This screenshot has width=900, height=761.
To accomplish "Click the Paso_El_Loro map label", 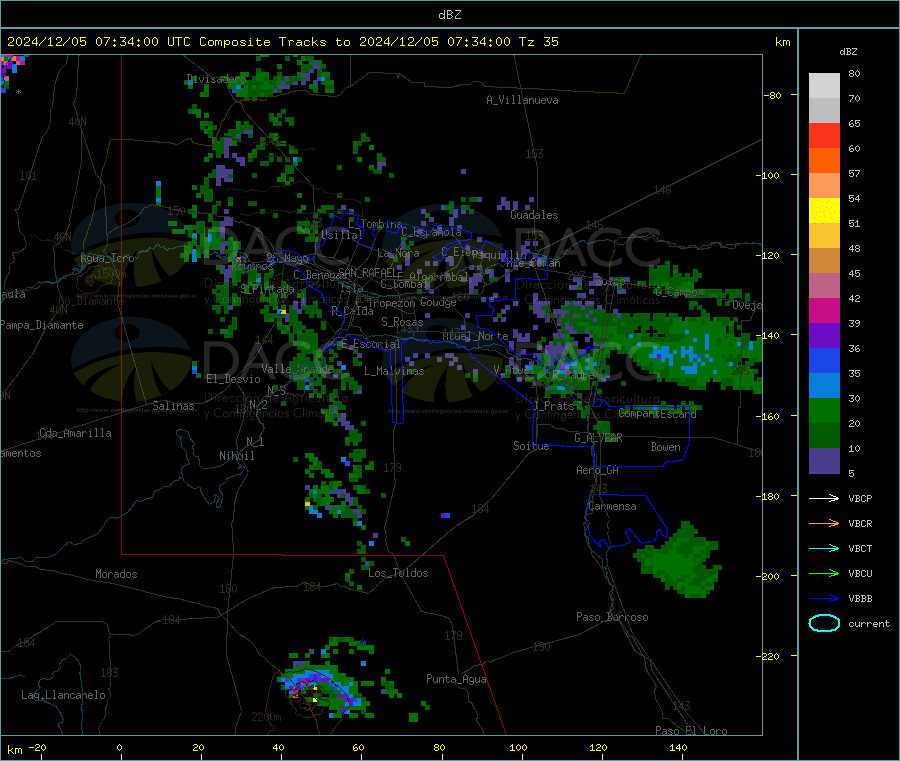I will click(x=692, y=731).
